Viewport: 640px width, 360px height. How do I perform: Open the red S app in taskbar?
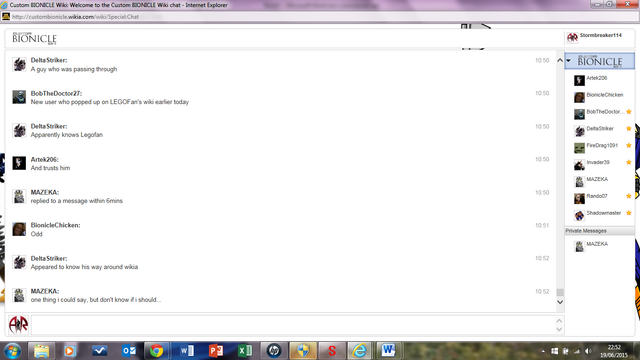click(332, 351)
